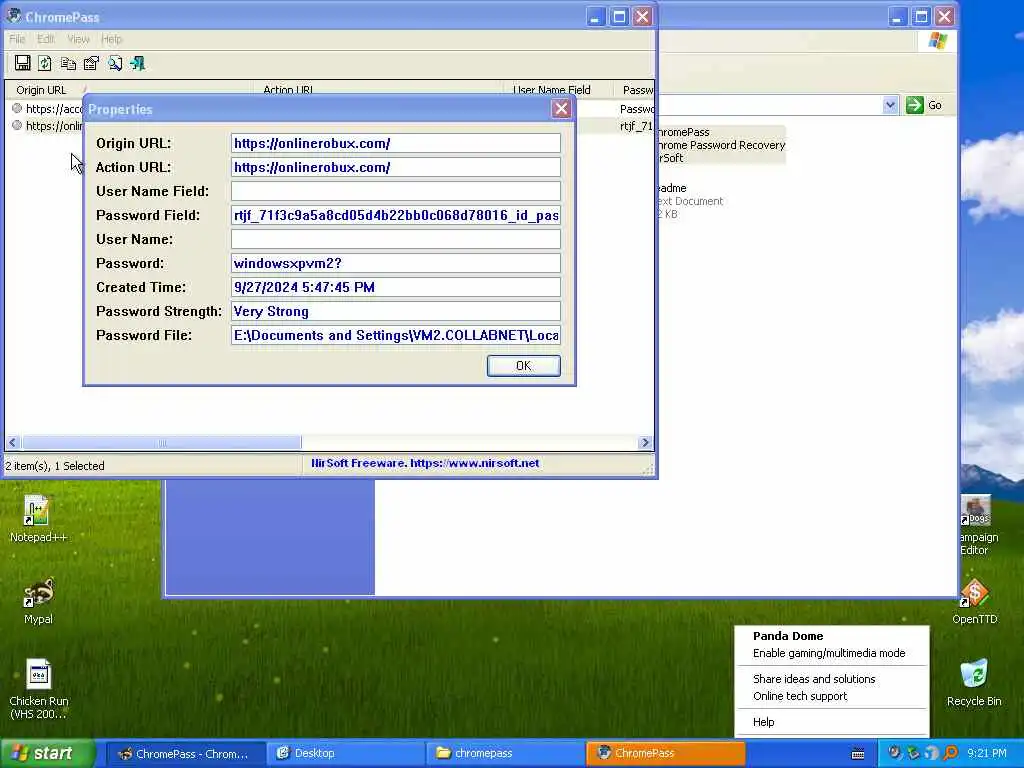Screen dimensions: 1024x768
Task: Click the User Name Field column header
Action: point(558,89)
